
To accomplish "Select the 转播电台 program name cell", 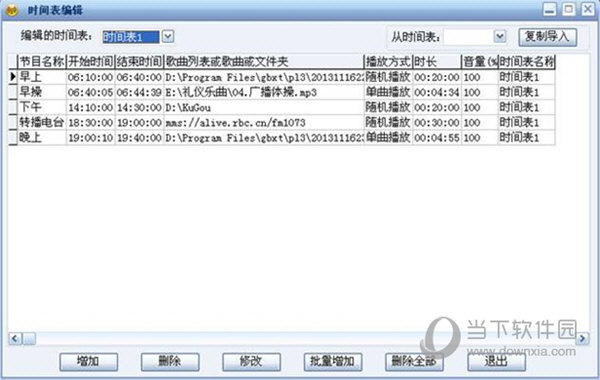I will [x=42, y=122].
